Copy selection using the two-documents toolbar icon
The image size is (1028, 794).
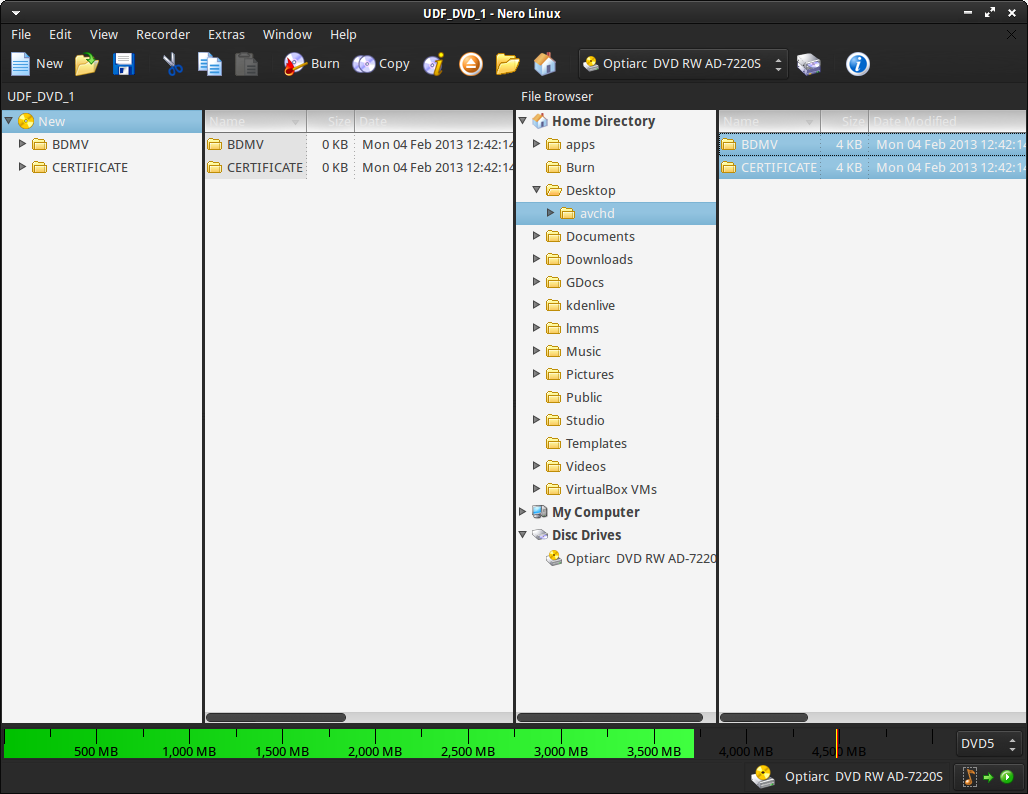[210, 64]
